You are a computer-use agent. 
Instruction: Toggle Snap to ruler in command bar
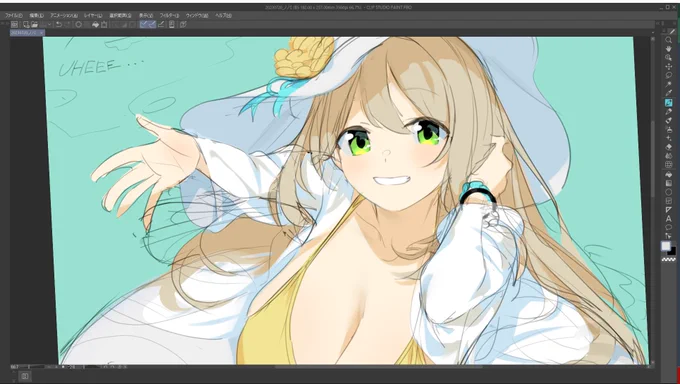coord(144,24)
